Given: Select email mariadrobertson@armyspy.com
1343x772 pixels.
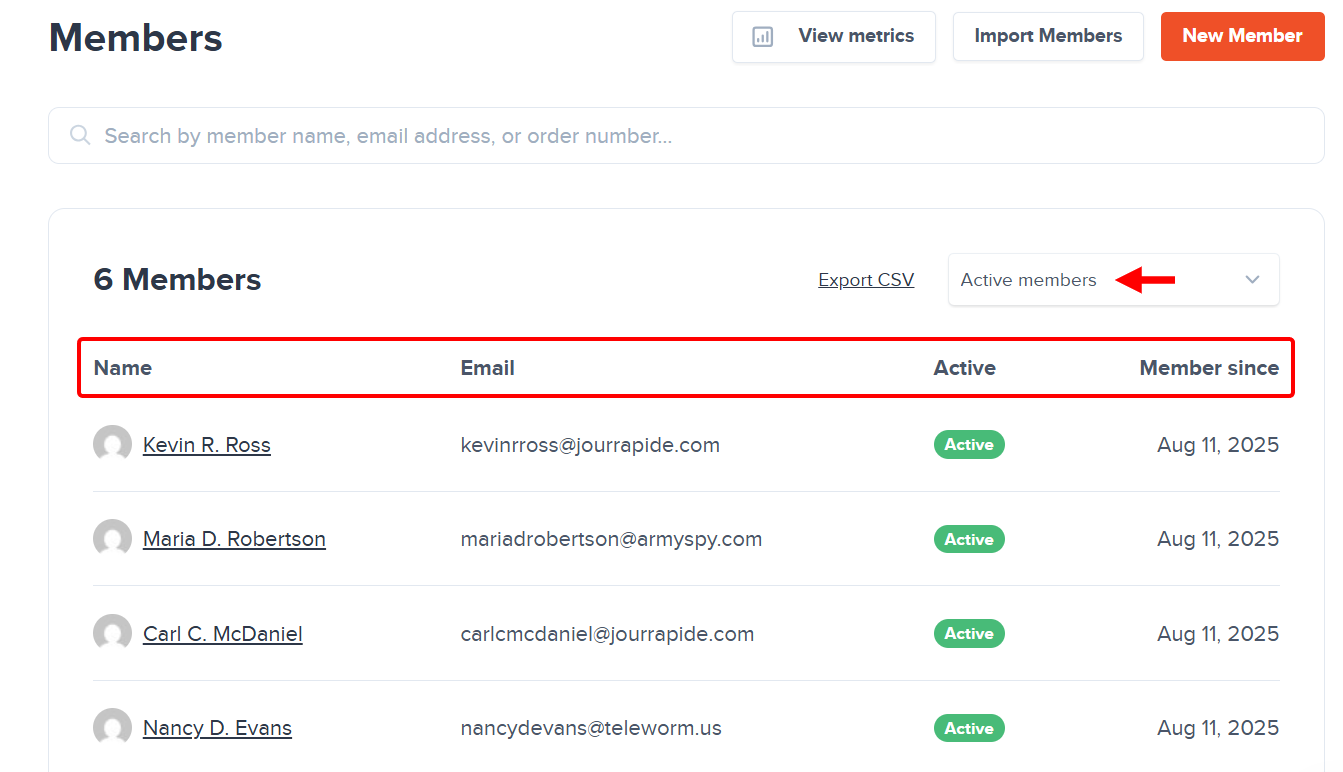Looking at the screenshot, I should pos(611,539).
